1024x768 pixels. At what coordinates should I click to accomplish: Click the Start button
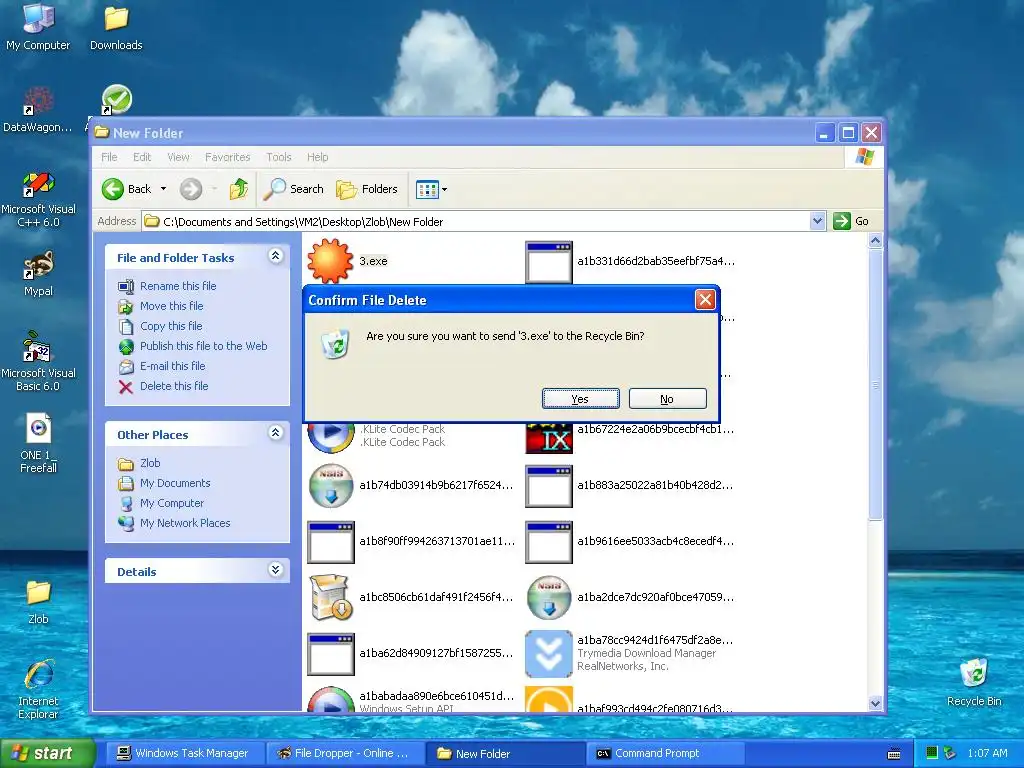coord(47,753)
